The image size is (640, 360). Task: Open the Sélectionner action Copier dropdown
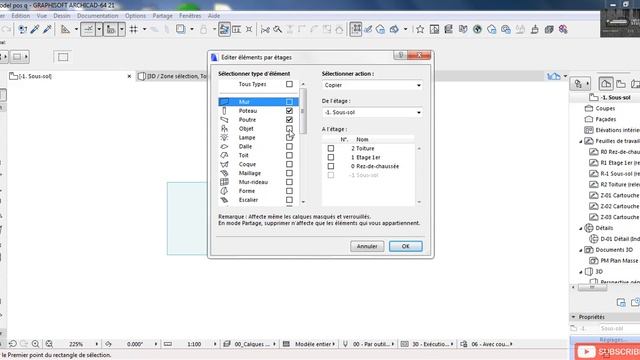[x=372, y=85]
